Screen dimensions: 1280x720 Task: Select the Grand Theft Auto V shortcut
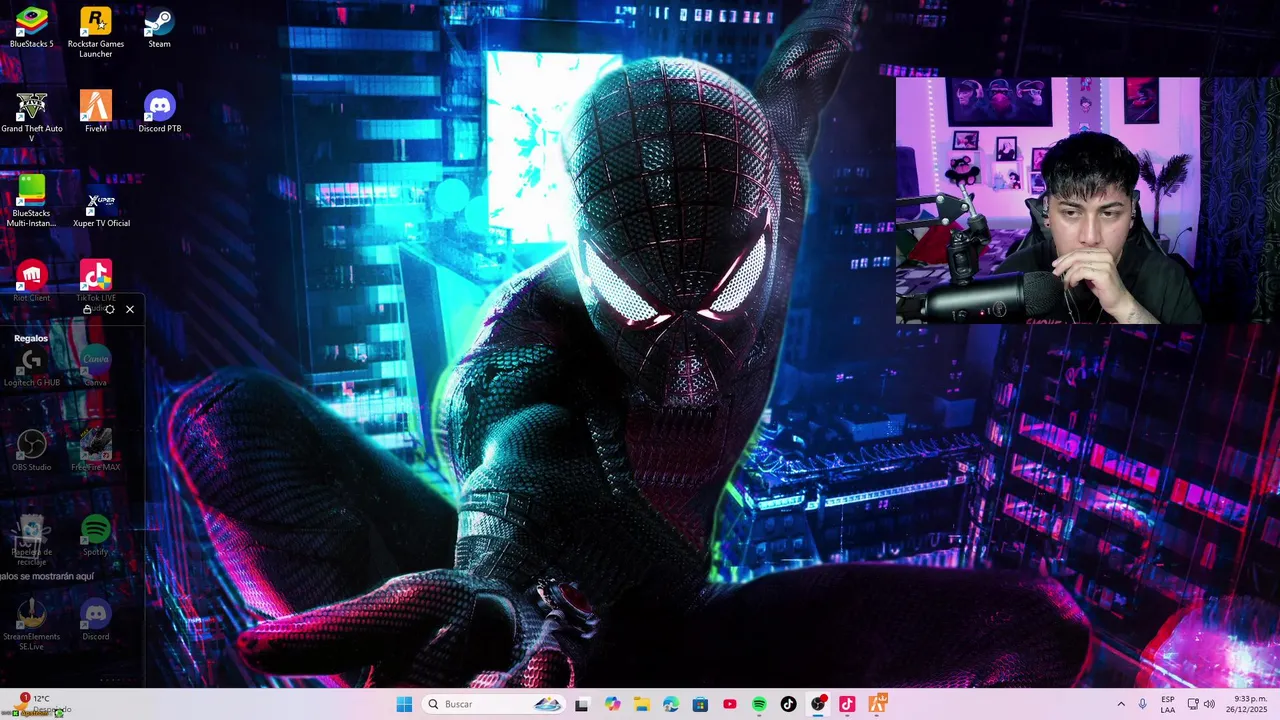click(x=32, y=117)
